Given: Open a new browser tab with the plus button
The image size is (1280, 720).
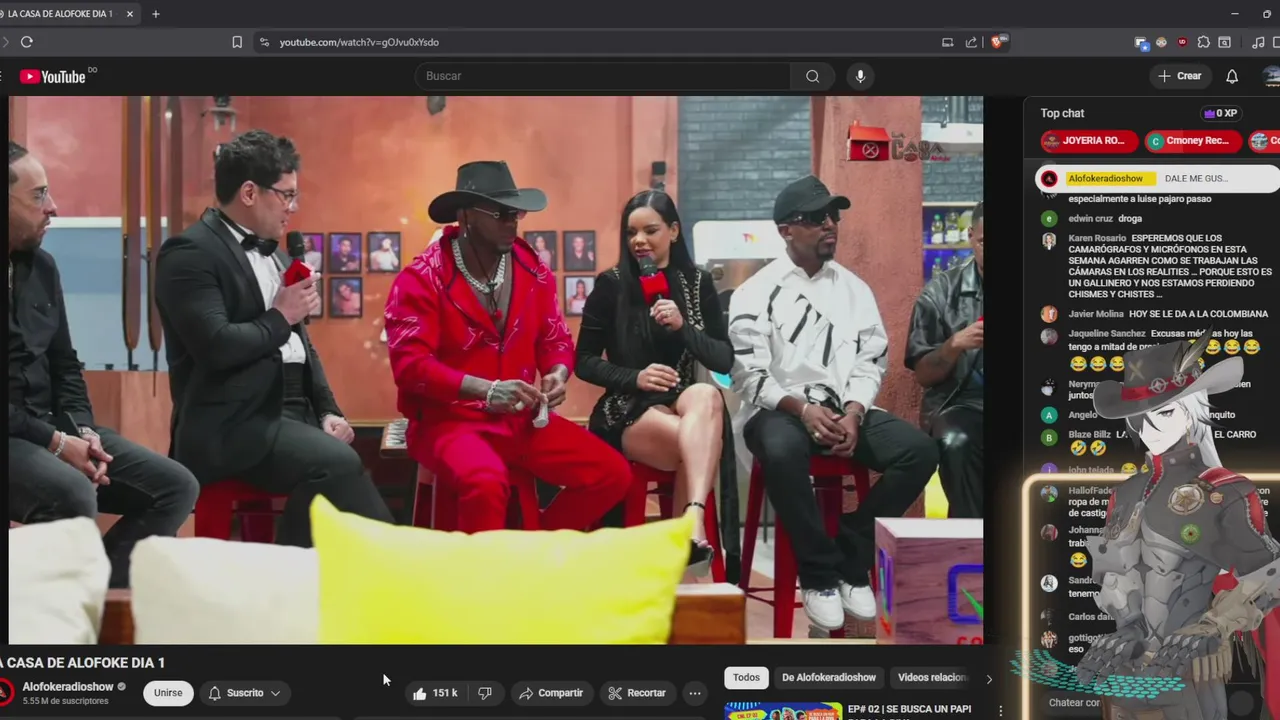Looking at the screenshot, I should [155, 14].
